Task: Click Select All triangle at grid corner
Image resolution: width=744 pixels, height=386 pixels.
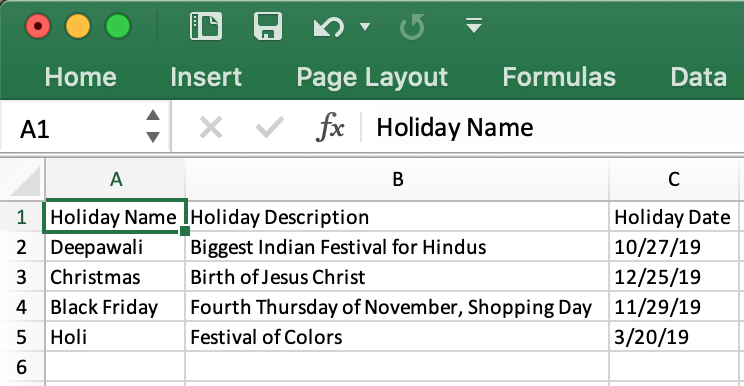Action: [x=25, y=181]
